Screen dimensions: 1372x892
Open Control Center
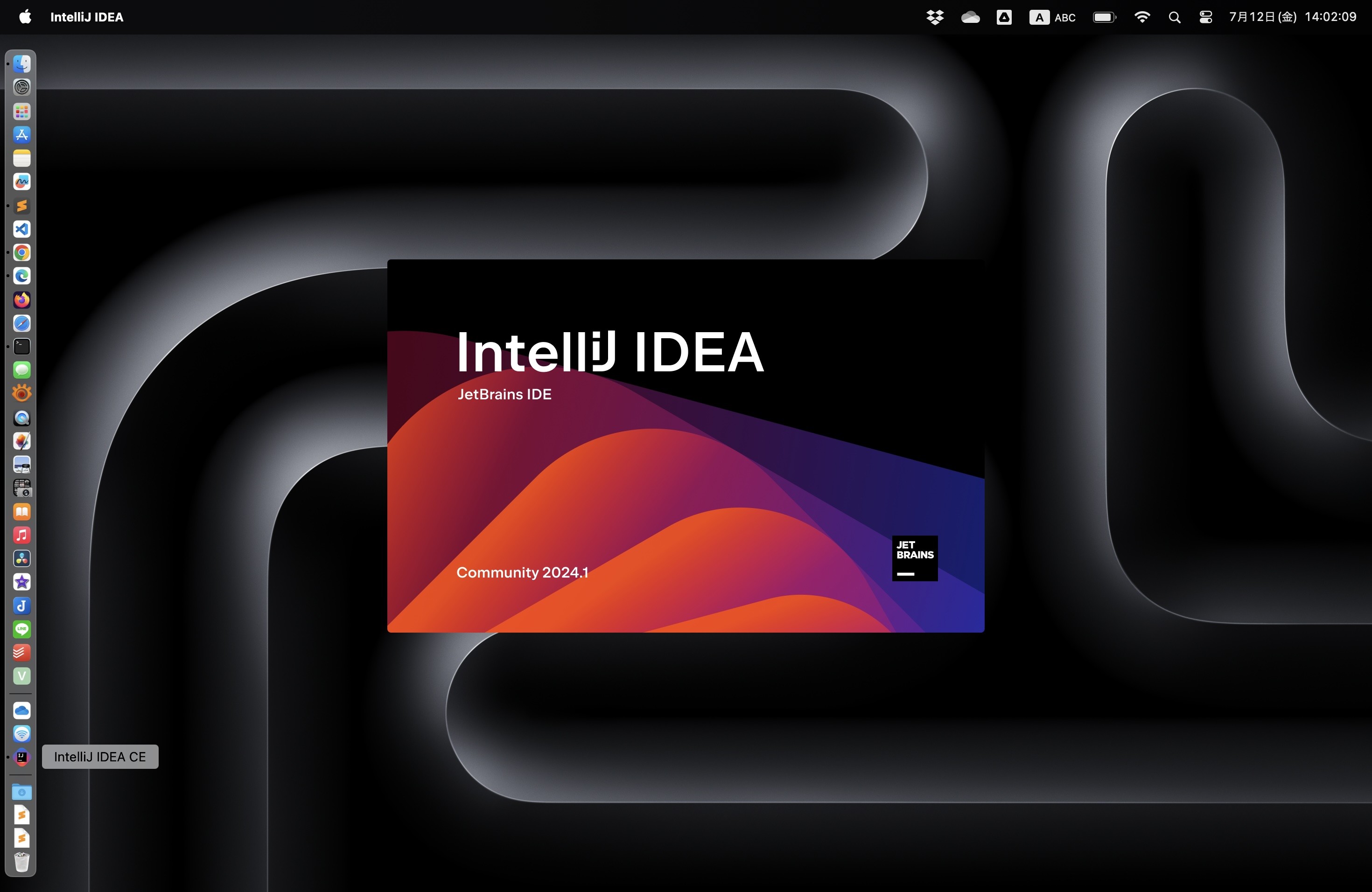point(1205,17)
